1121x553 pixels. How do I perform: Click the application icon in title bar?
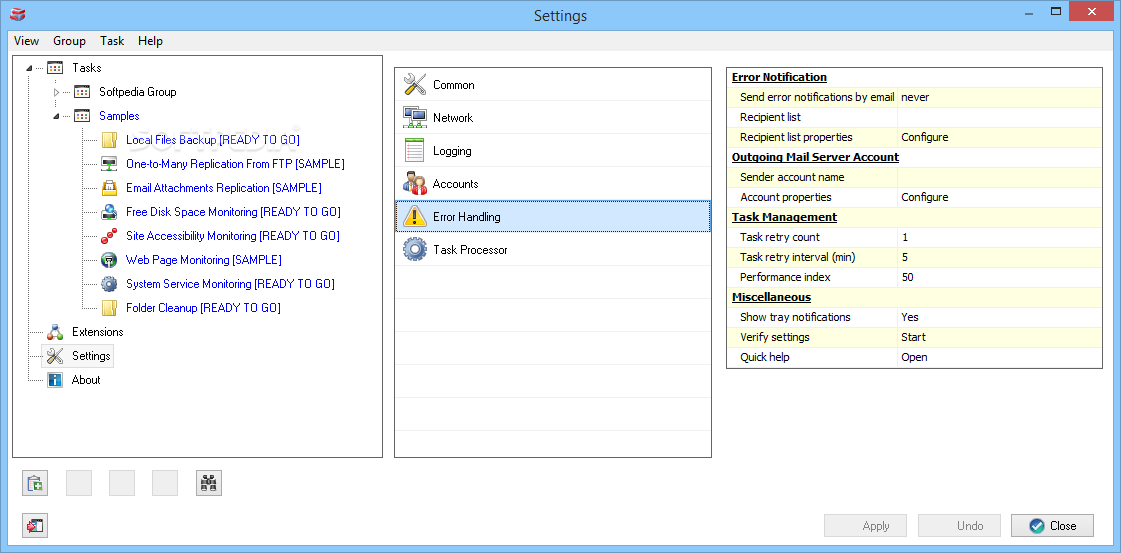[x=18, y=15]
